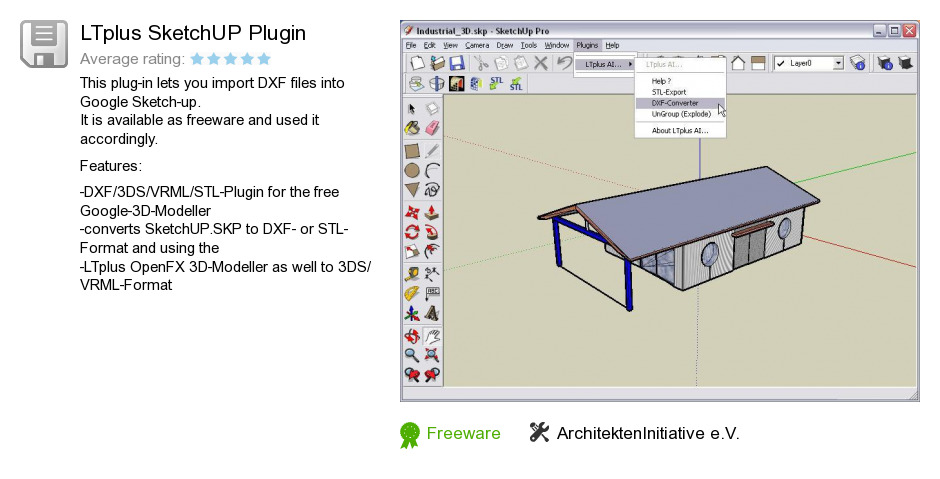Open the Tools menu
This screenshot has width=940, height=479.
pyautogui.click(x=529, y=45)
